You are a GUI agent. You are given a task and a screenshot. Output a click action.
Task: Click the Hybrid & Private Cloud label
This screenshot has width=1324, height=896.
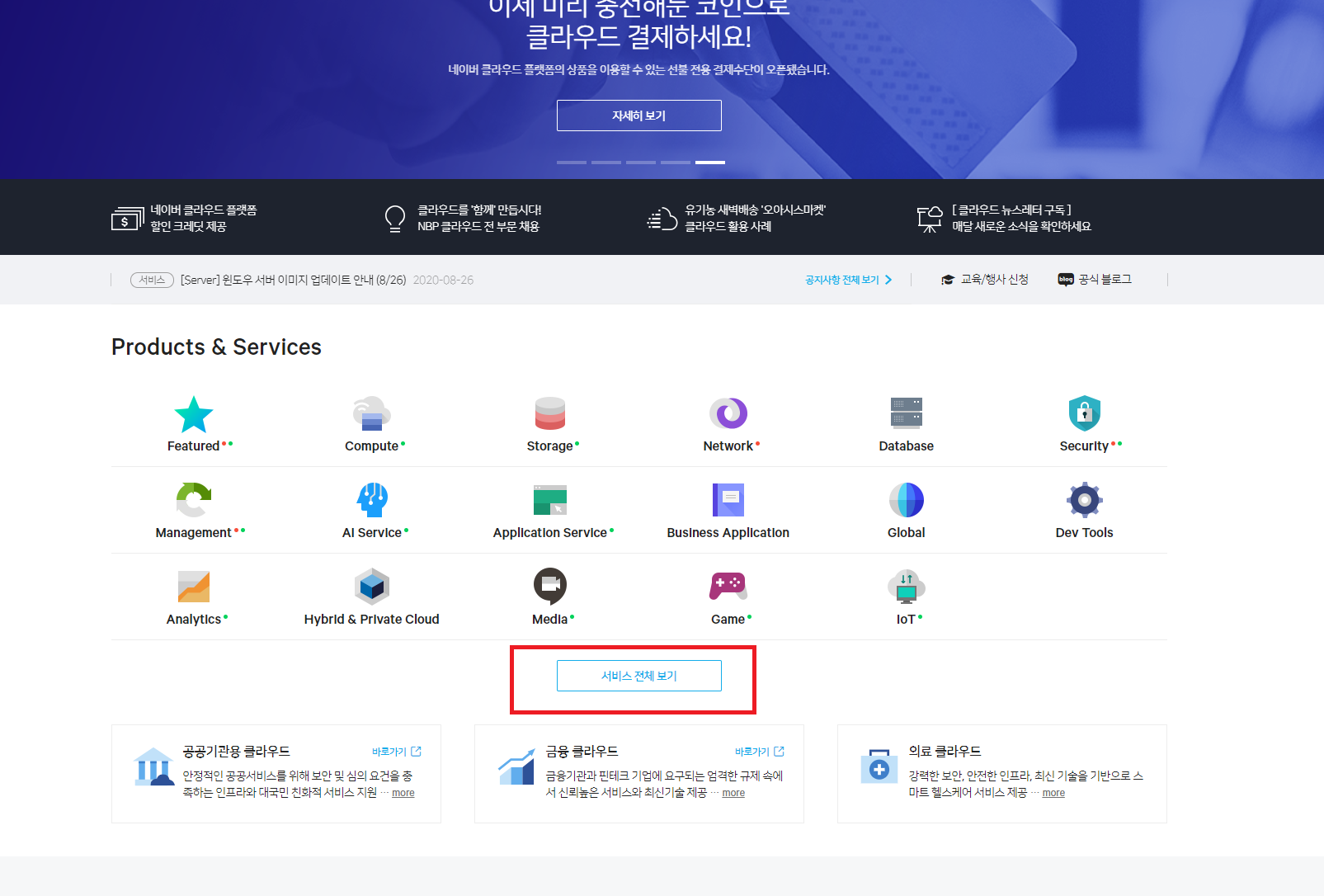coord(372,620)
